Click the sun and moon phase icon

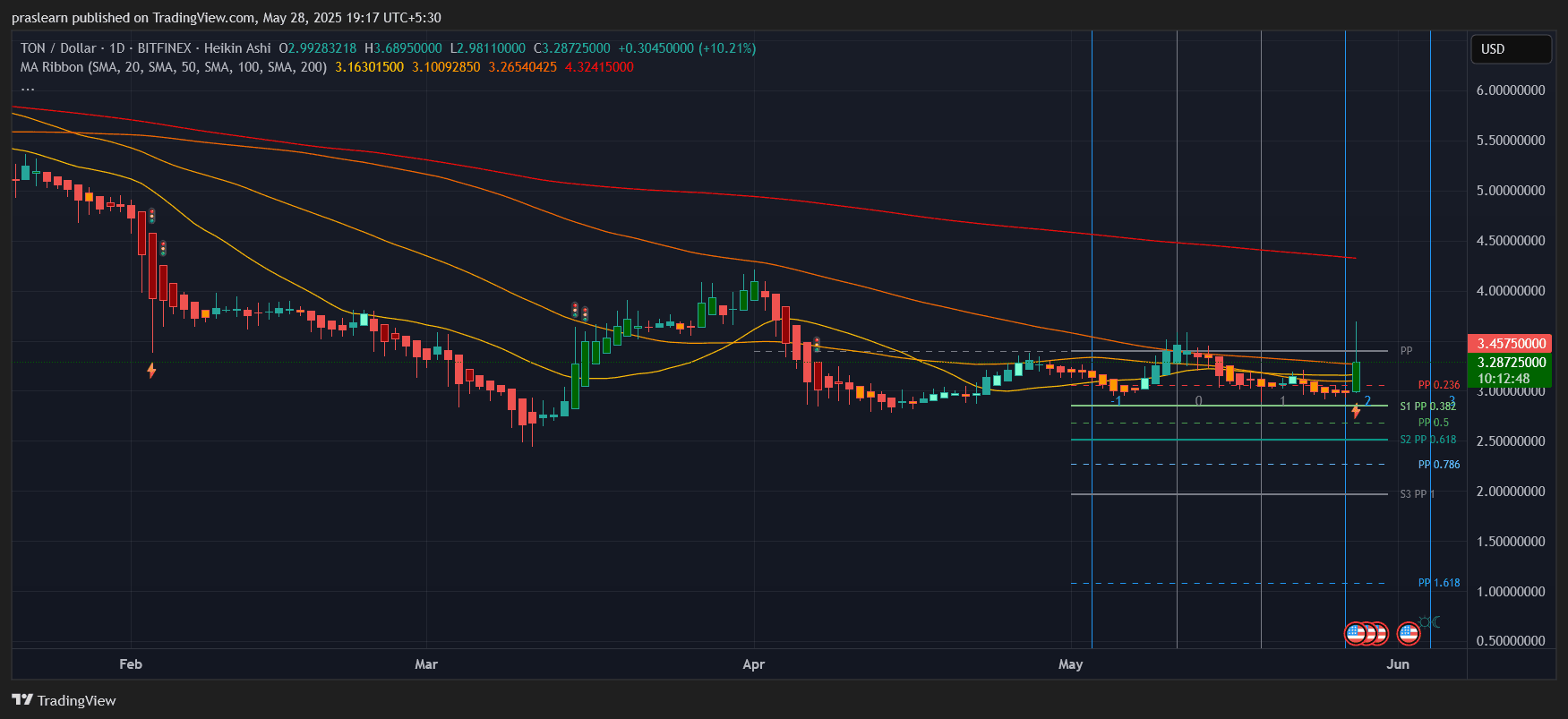(x=1430, y=621)
